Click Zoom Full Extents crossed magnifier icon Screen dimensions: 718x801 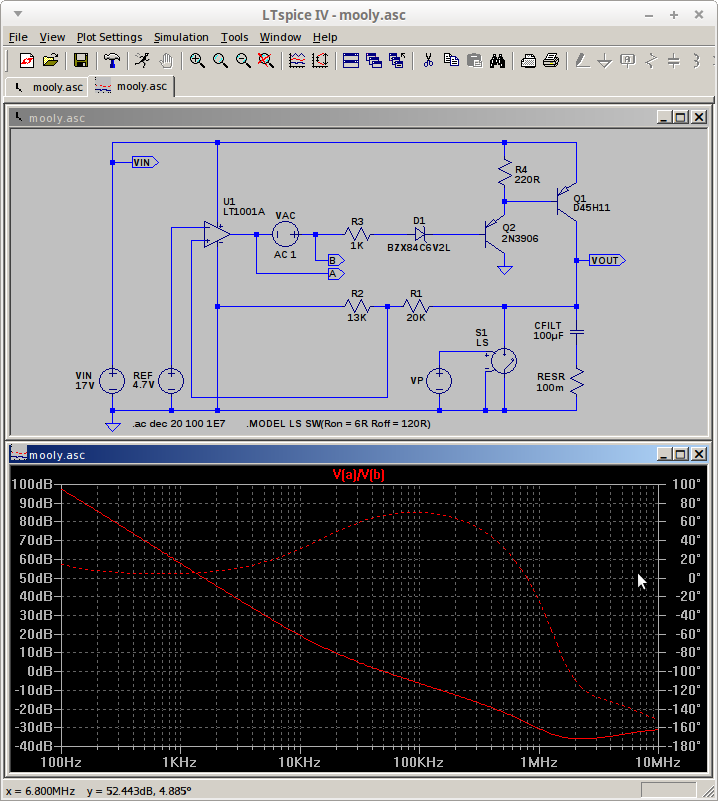[x=266, y=61]
